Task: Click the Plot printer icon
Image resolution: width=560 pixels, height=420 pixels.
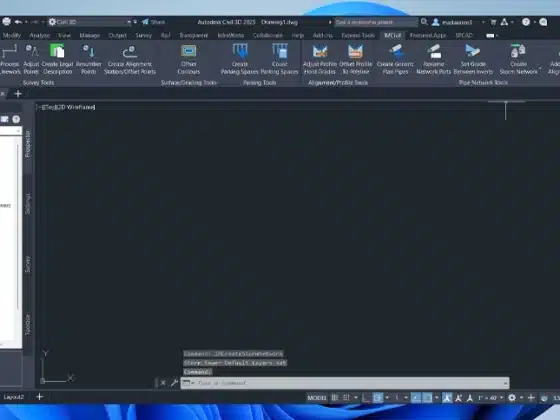Action: [x=6, y=22]
